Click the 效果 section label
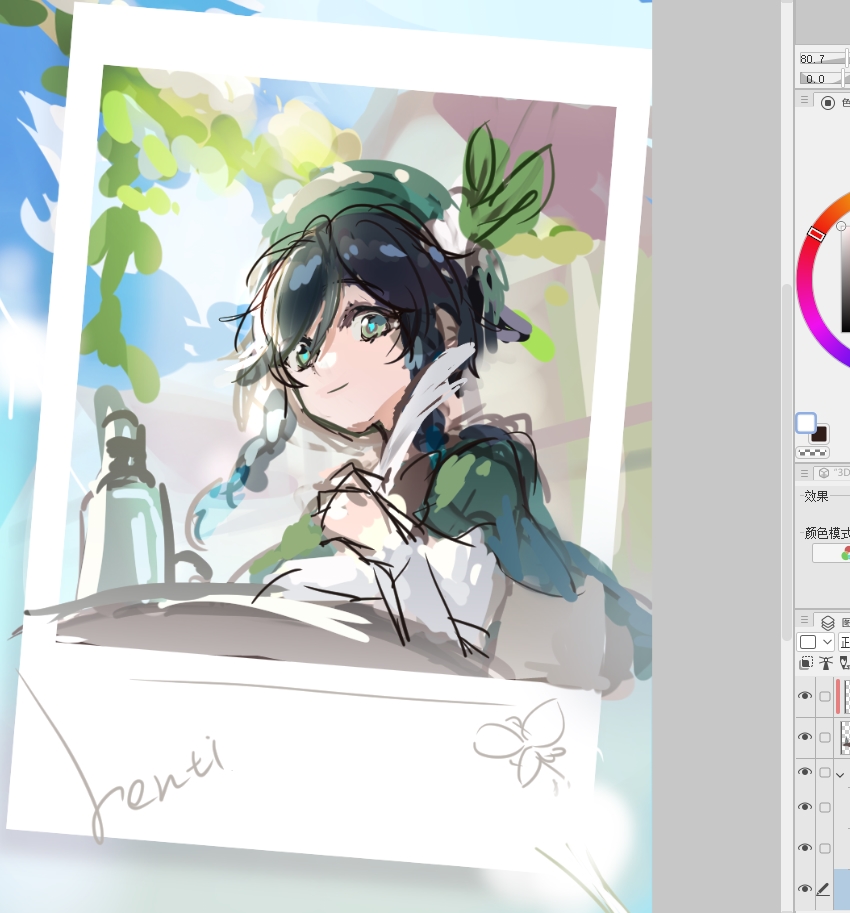Screen dimensions: 850x913 click(x=816, y=496)
